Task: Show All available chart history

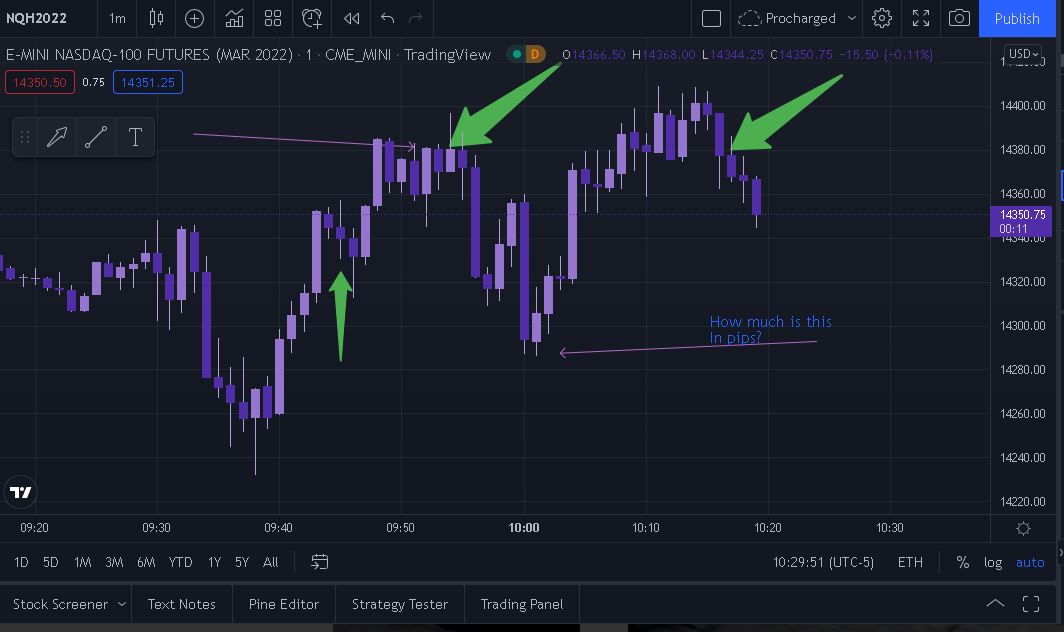Action: coord(270,562)
